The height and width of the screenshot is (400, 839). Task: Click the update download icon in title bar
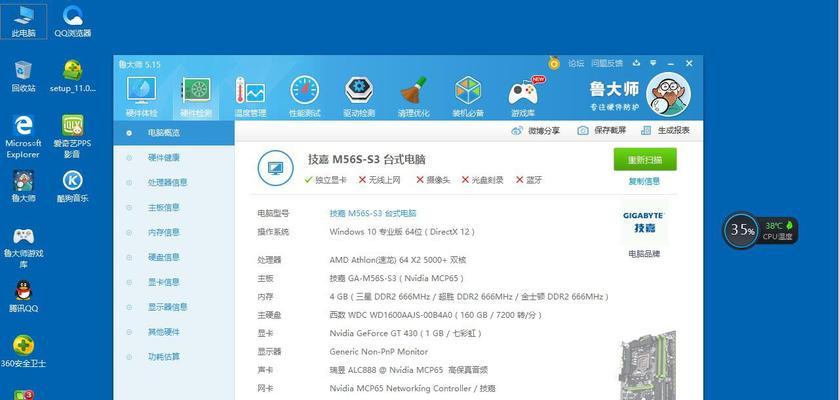coord(636,63)
